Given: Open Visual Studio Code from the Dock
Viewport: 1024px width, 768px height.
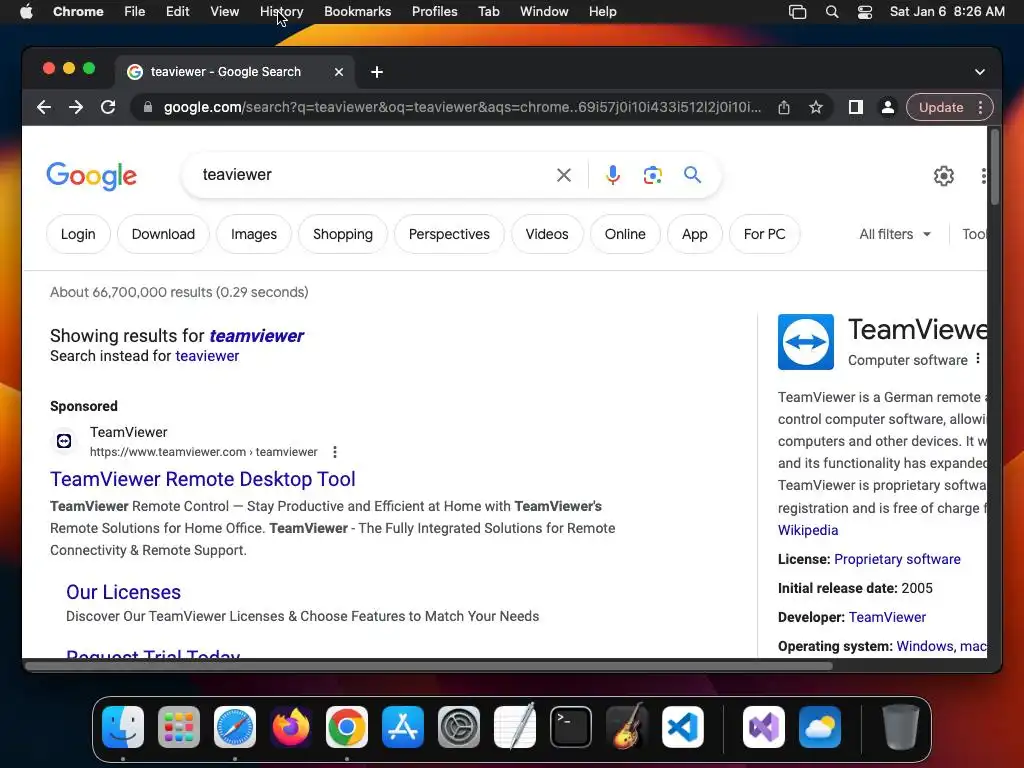Looking at the screenshot, I should [x=682, y=727].
